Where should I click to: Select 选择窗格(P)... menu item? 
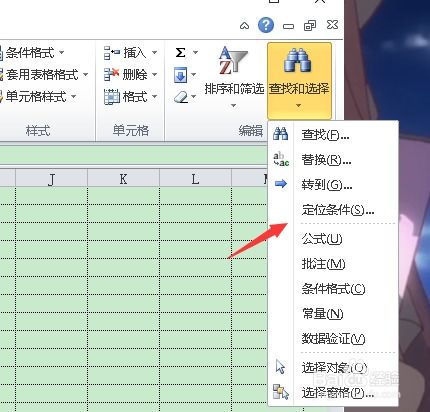click(333, 393)
